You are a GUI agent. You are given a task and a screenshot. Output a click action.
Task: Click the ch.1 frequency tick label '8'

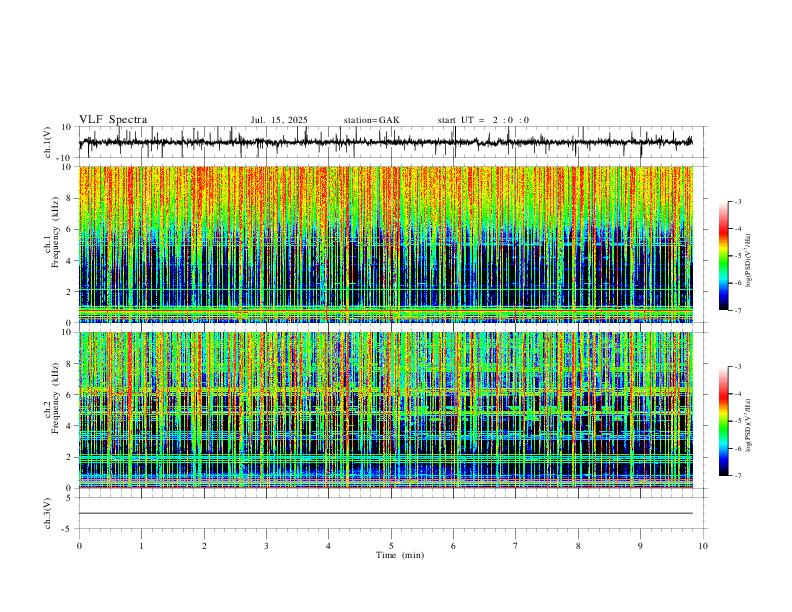pyautogui.click(x=70, y=198)
